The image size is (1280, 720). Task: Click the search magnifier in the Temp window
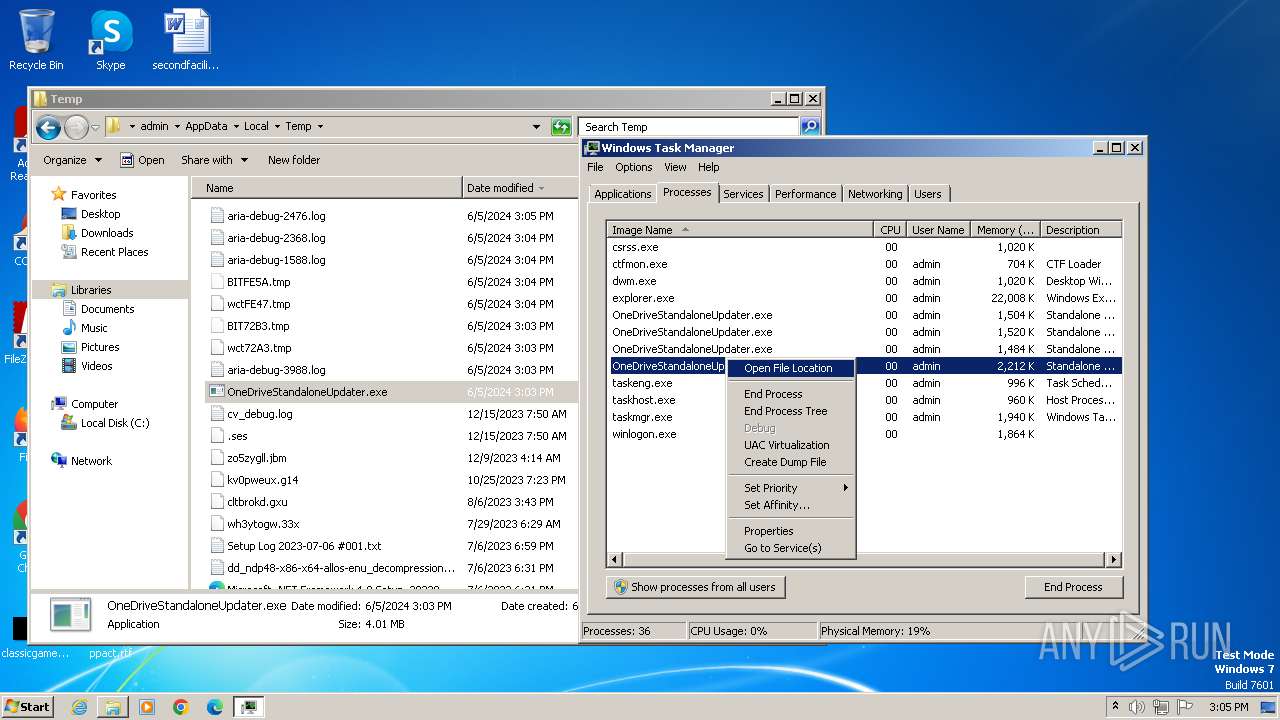click(810, 127)
